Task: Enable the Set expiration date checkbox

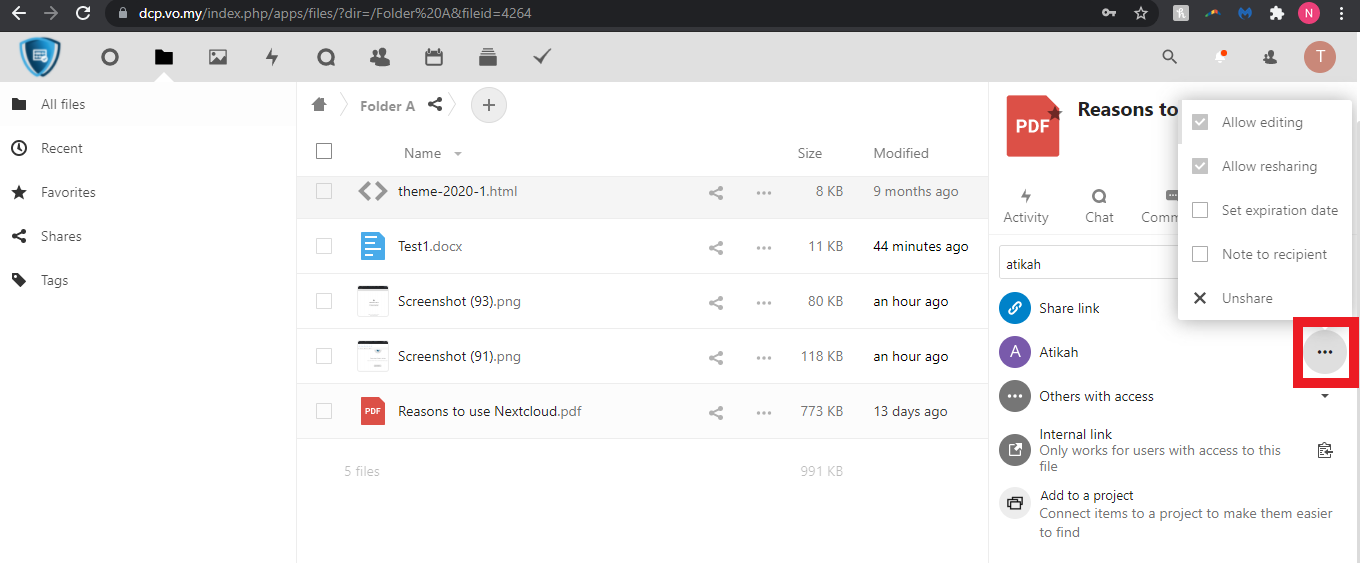Action: pyautogui.click(x=1201, y=211)
